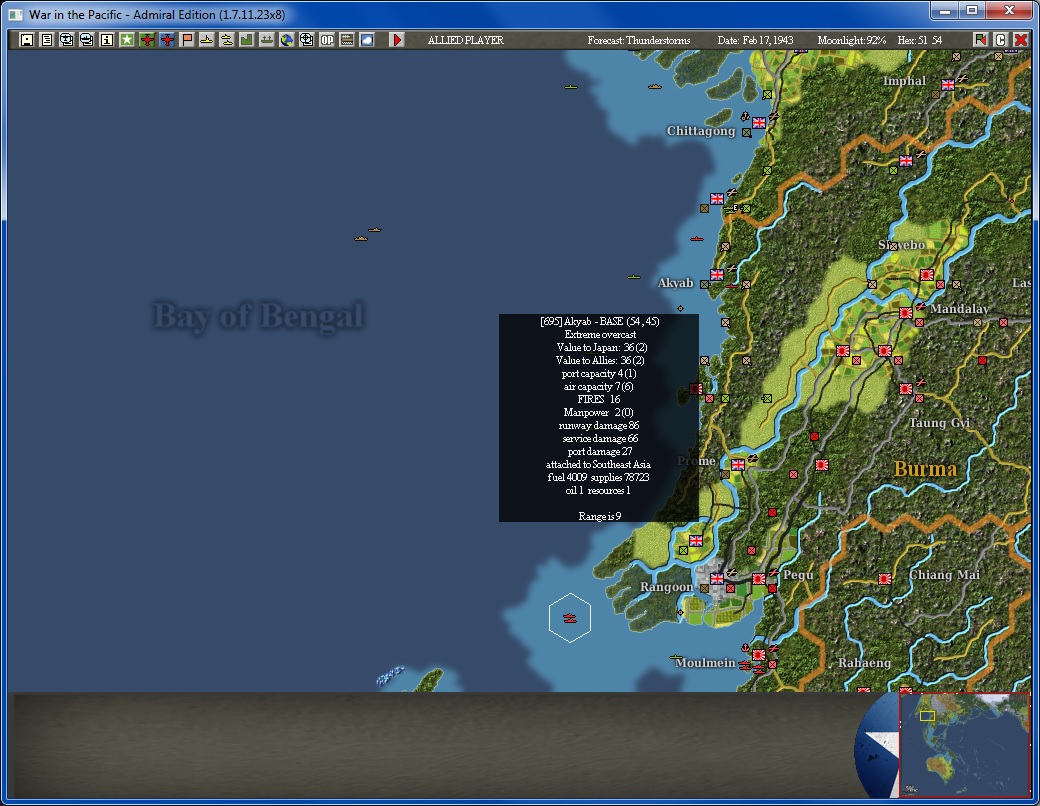This screenshot has width=1040, height=806.
Task: Toggle the weather cloud overlay icon
Action: coord(367,40)
